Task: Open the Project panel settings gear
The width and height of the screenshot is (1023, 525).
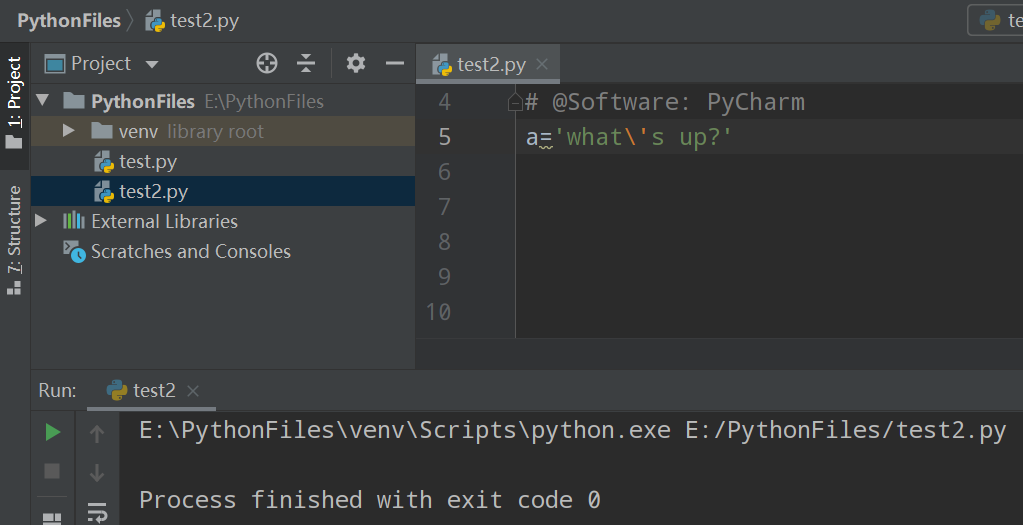Action: click(356, 63)
